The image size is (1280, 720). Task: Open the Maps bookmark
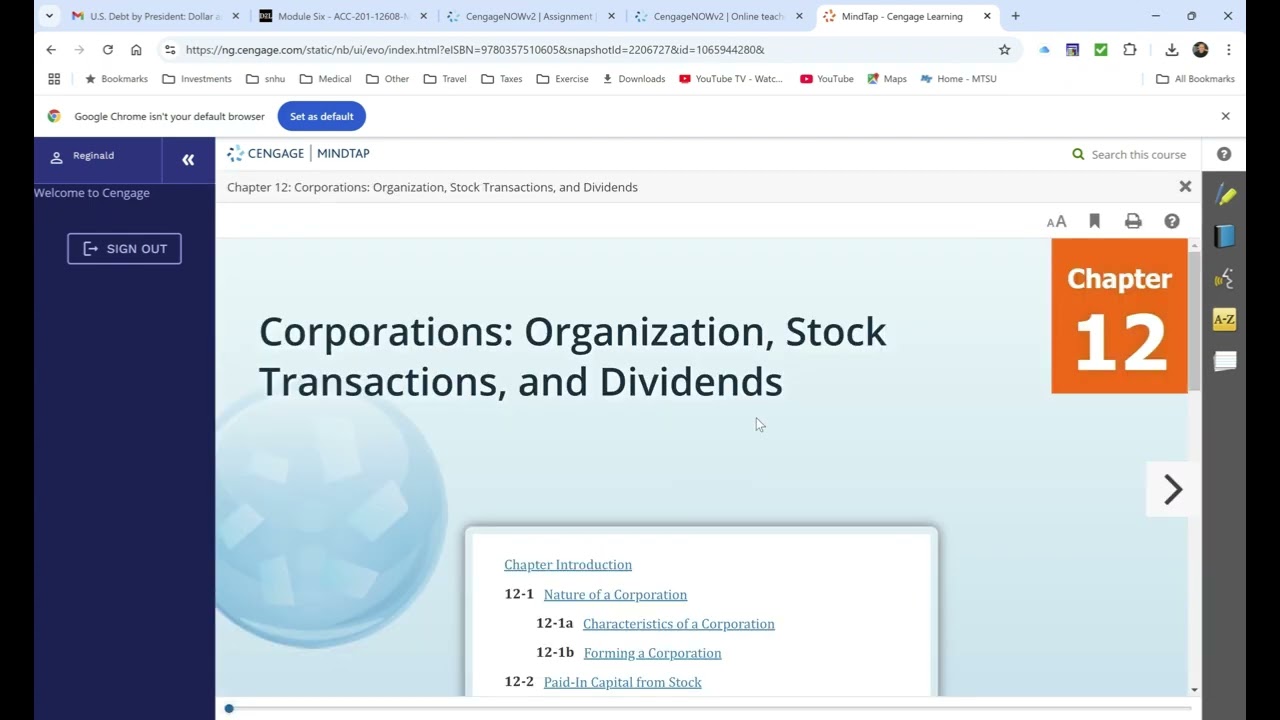click(887, 79)
